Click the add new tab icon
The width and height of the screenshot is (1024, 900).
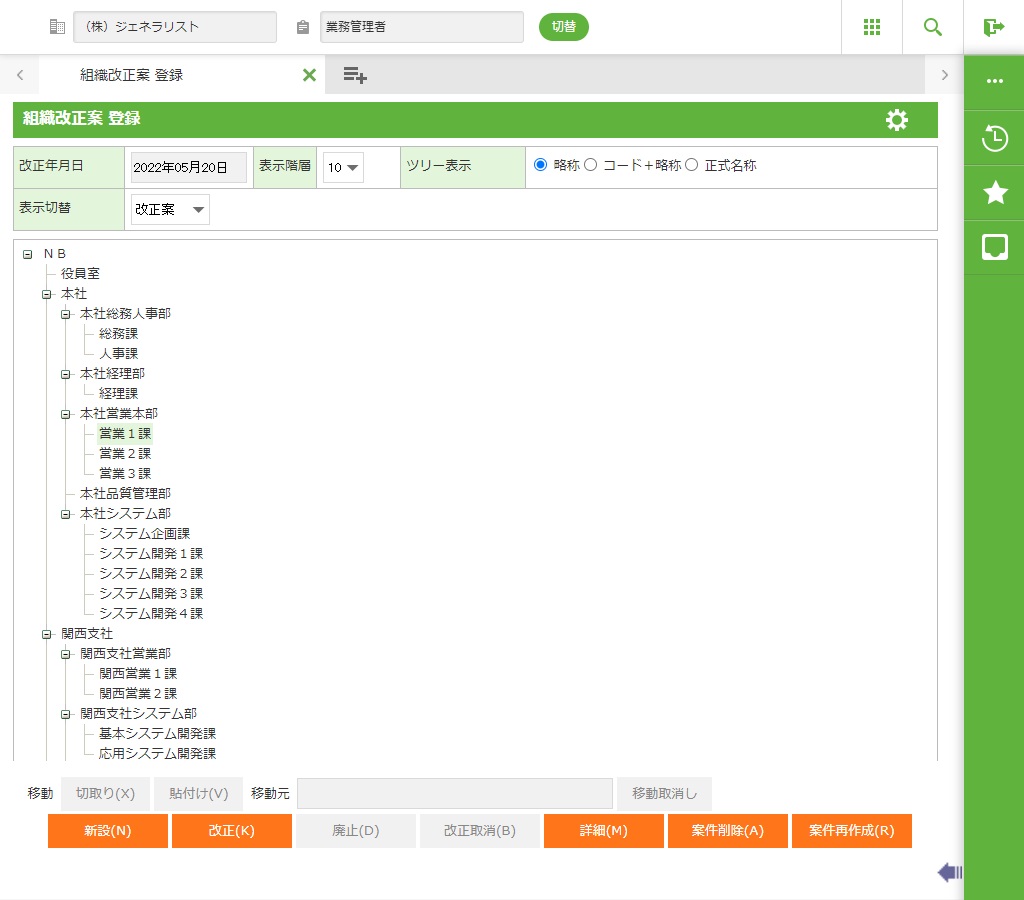pyautogui.click(x=354, y=75)
